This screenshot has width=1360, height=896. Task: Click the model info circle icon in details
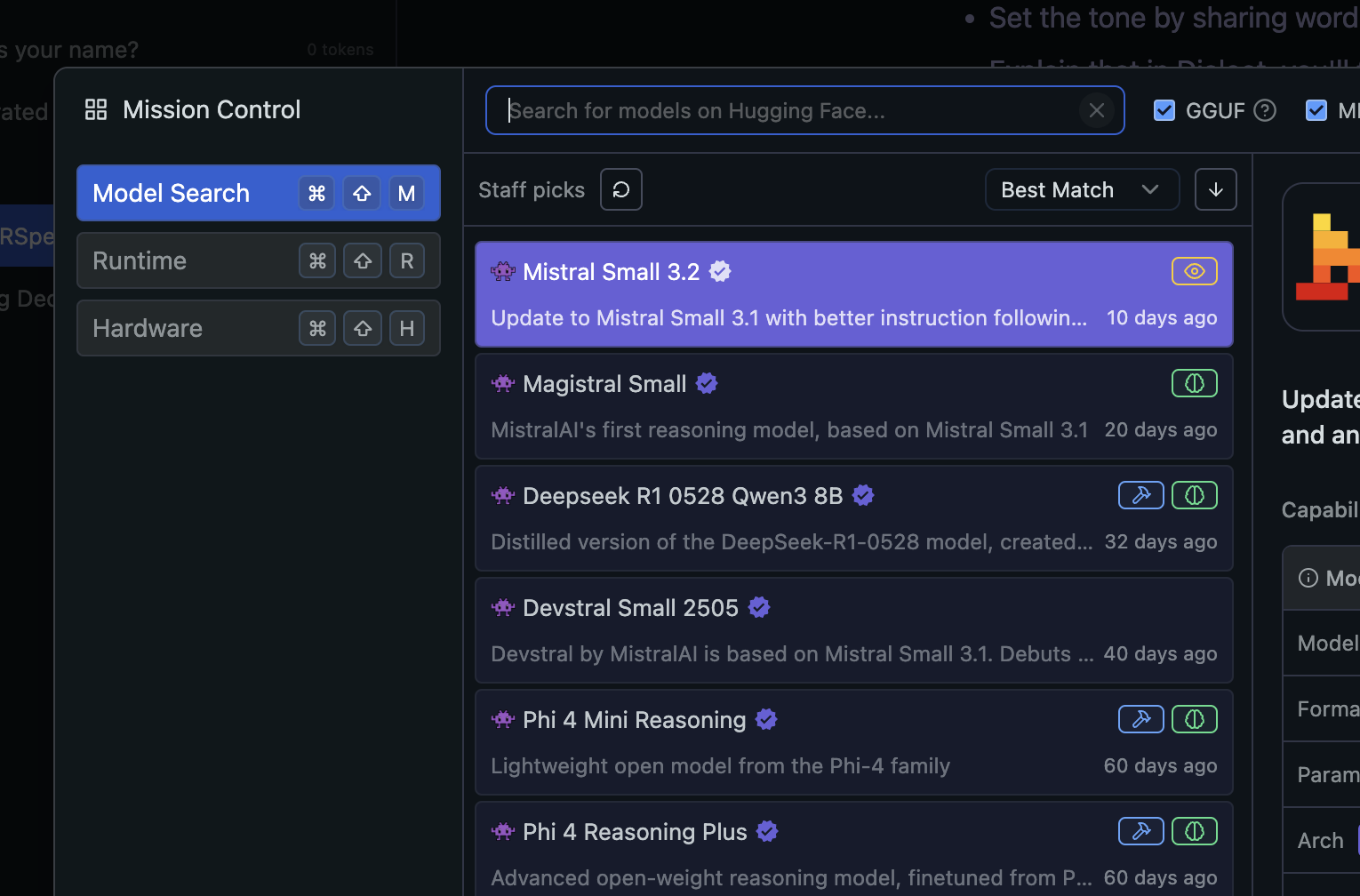pos(1308,578)
